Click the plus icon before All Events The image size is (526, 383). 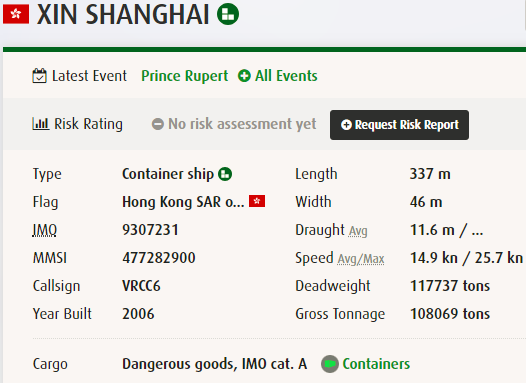pyautogui.click(x=244, y=76)
